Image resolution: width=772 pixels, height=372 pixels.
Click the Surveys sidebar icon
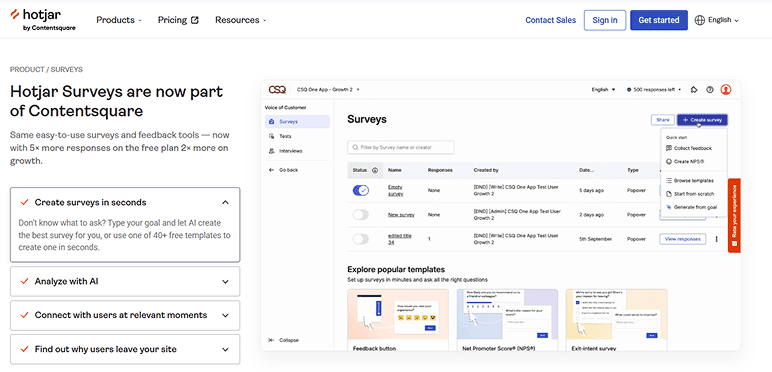coord(272,122)
